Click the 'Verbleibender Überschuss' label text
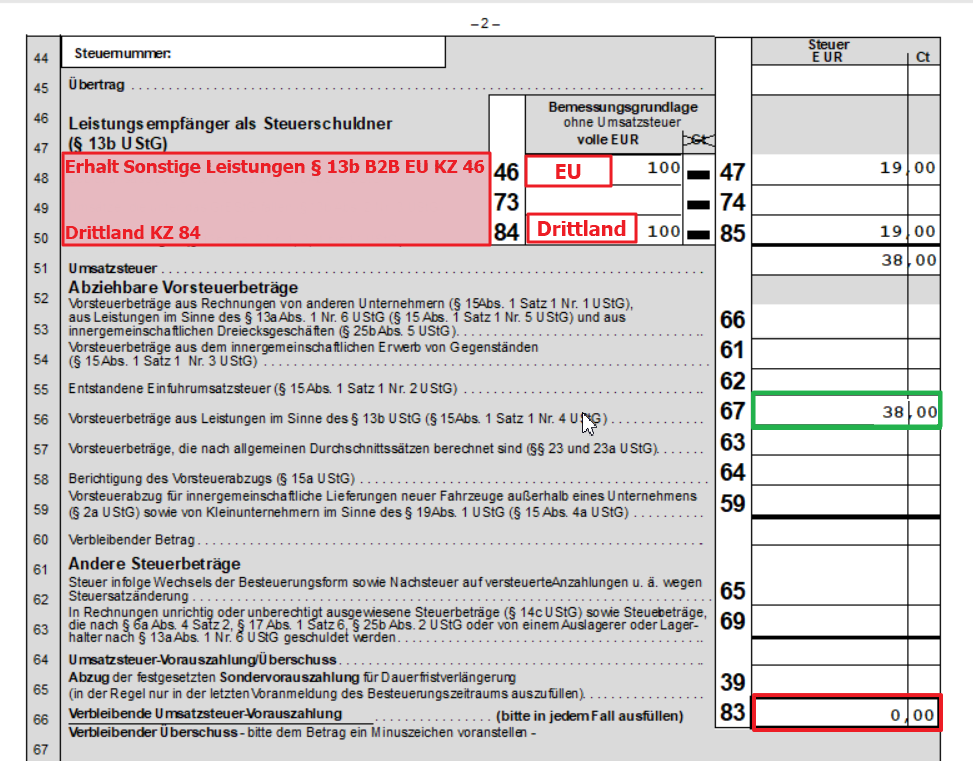Image resolution: width=973 pixels, height=761 pixels. tap(153, 732)
